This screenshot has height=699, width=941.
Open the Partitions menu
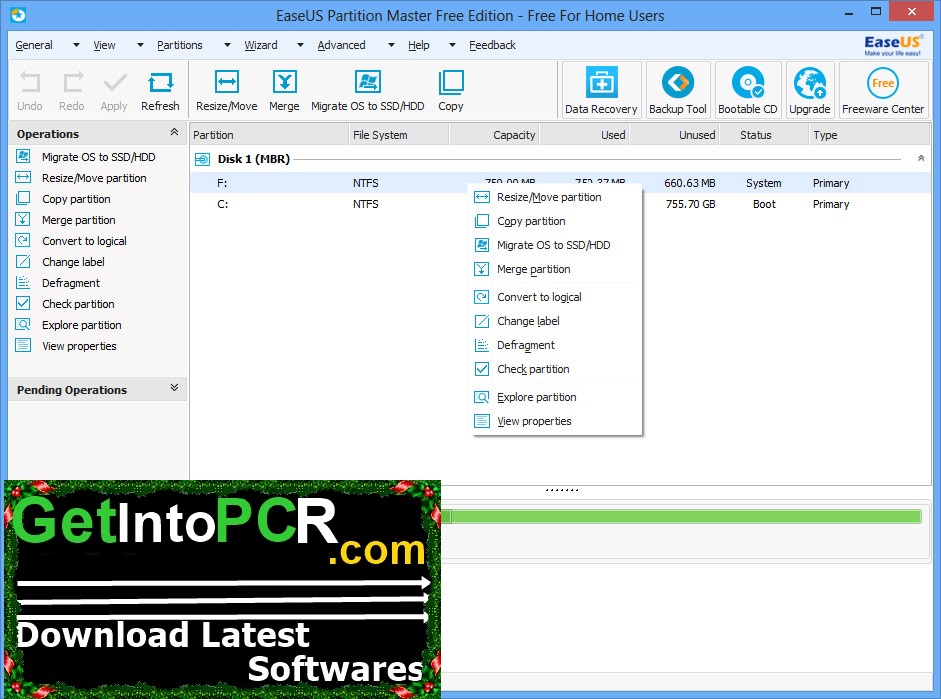pos(179,45)
